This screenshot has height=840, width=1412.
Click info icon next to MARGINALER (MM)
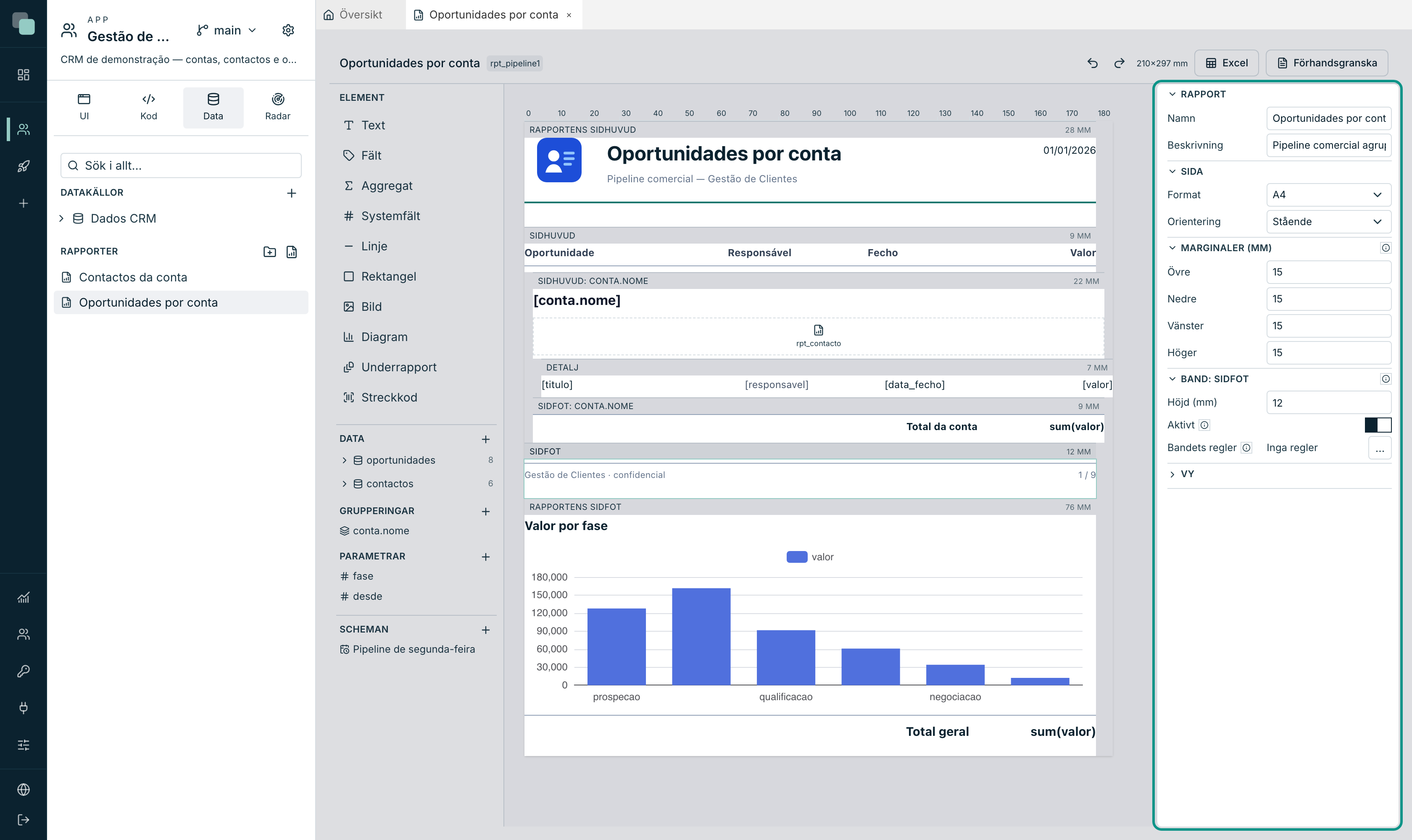[x=1386, y=248]
